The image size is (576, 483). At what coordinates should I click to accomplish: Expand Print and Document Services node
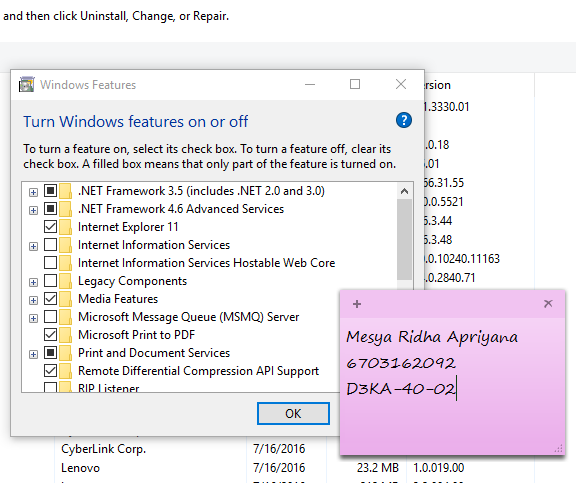pyautogui.click(x=33, y=354)
